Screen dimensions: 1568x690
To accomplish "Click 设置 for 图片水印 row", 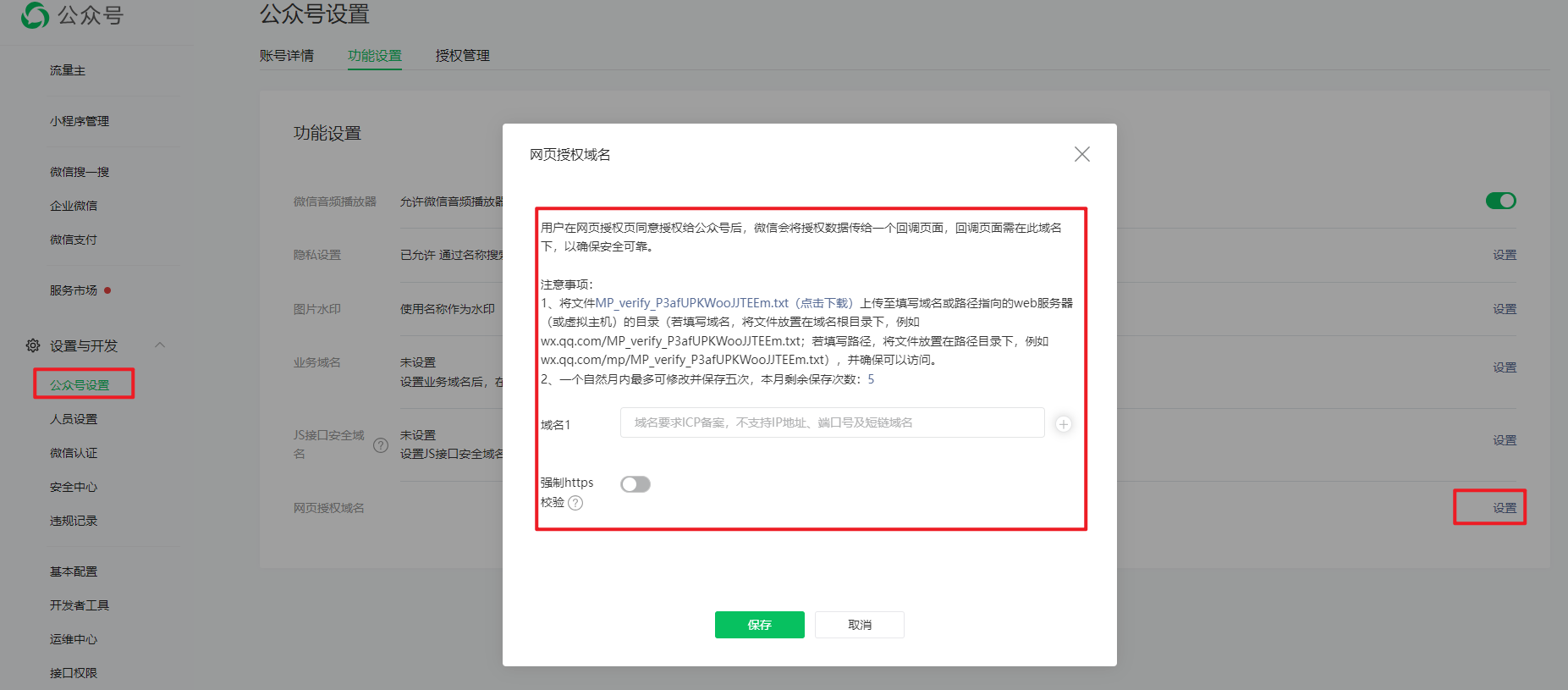I will [1505, 309].
